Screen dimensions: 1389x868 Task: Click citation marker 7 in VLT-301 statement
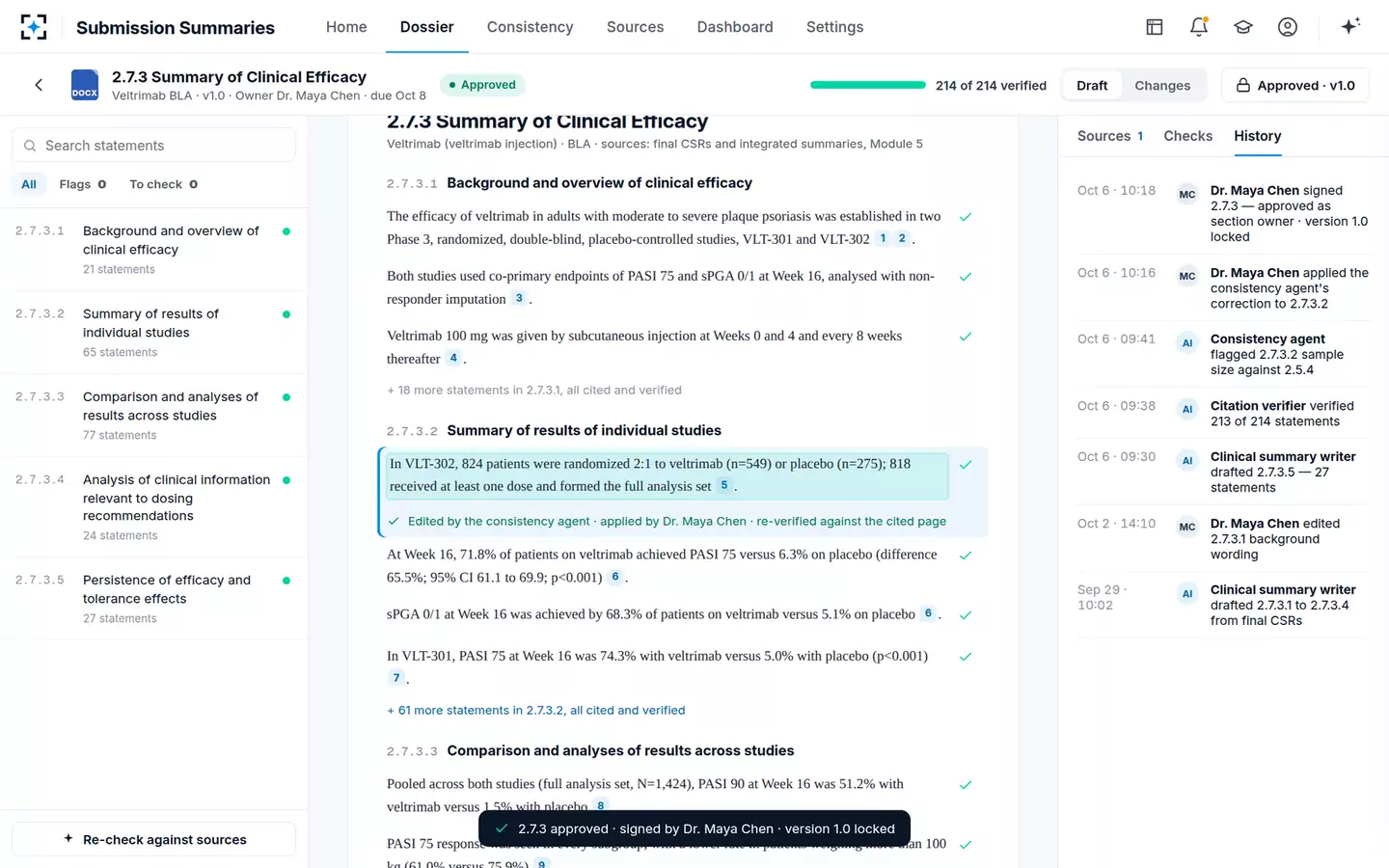coord(395,678)
